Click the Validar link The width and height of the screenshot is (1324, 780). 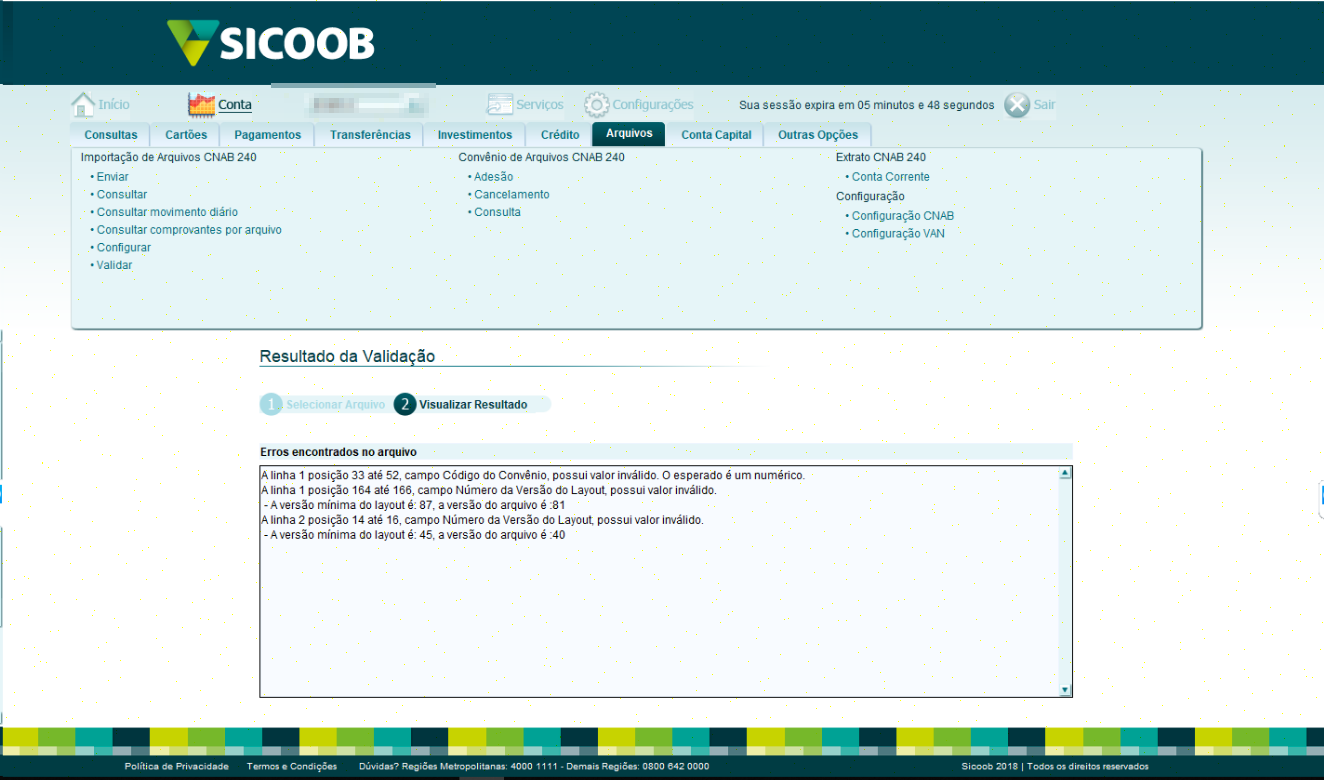114,265
